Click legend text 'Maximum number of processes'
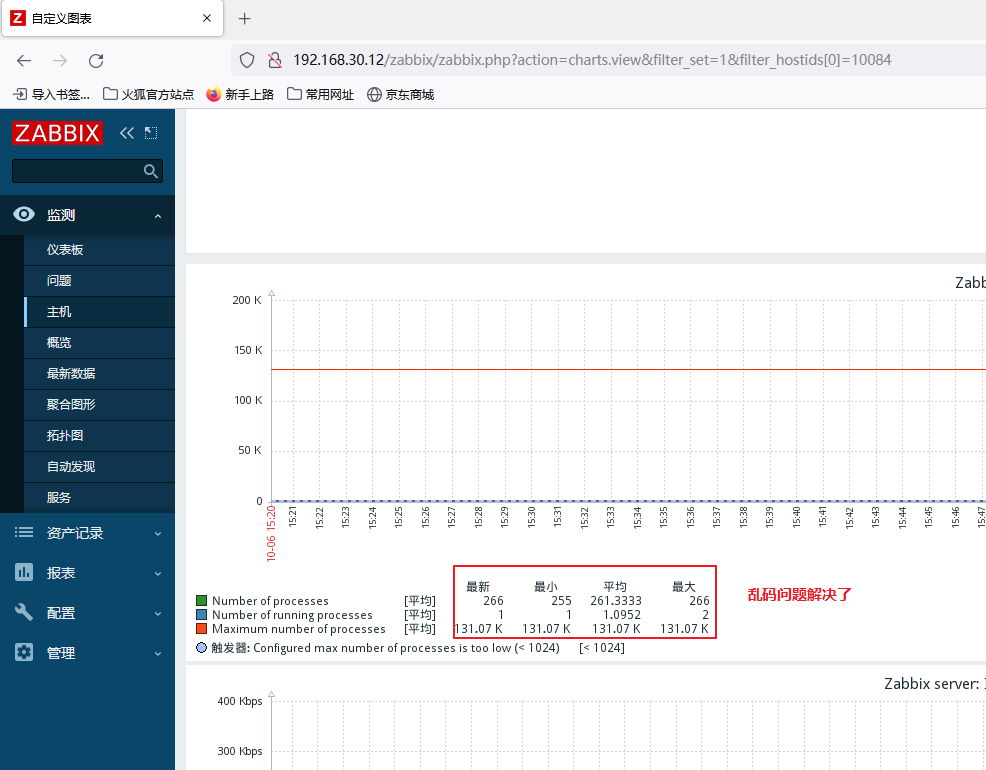The height and width of the screenshot is (770, 986). coord(299,629)
